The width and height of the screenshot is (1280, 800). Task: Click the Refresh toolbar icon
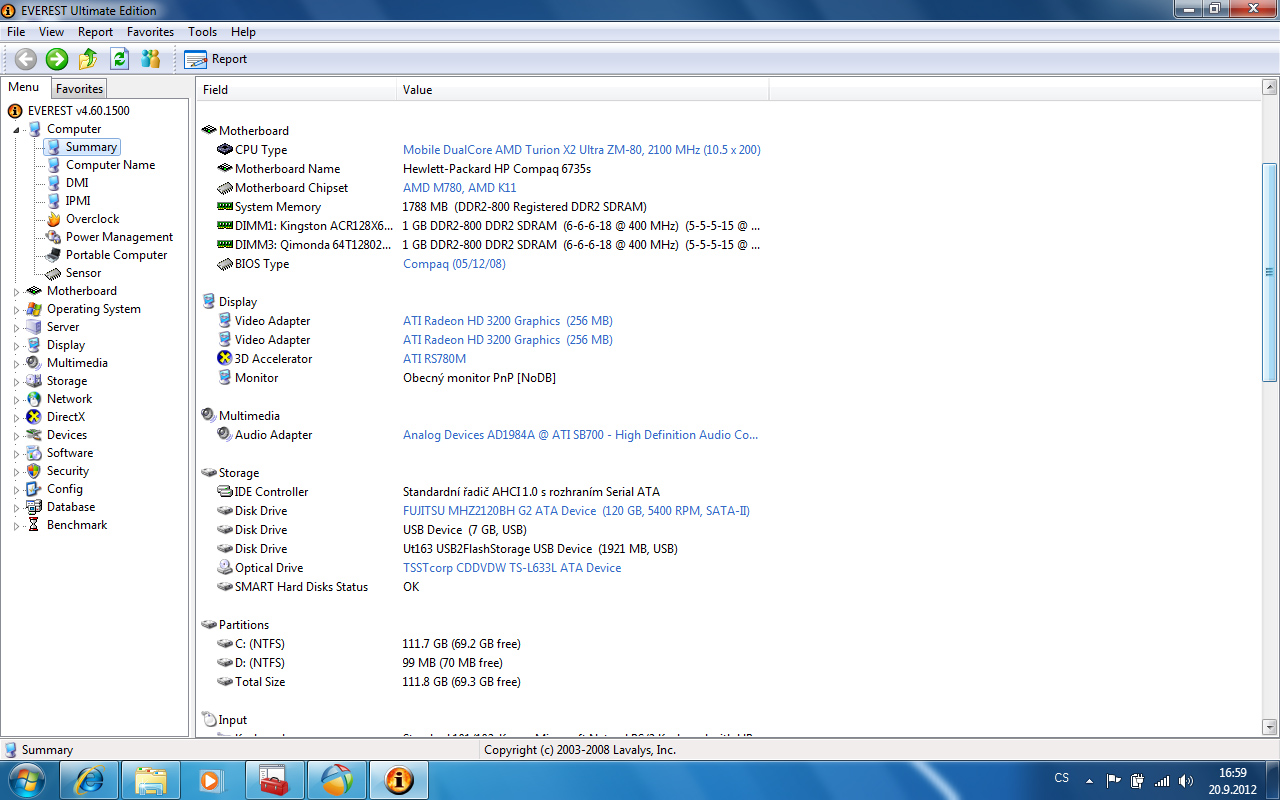point(119,59)
